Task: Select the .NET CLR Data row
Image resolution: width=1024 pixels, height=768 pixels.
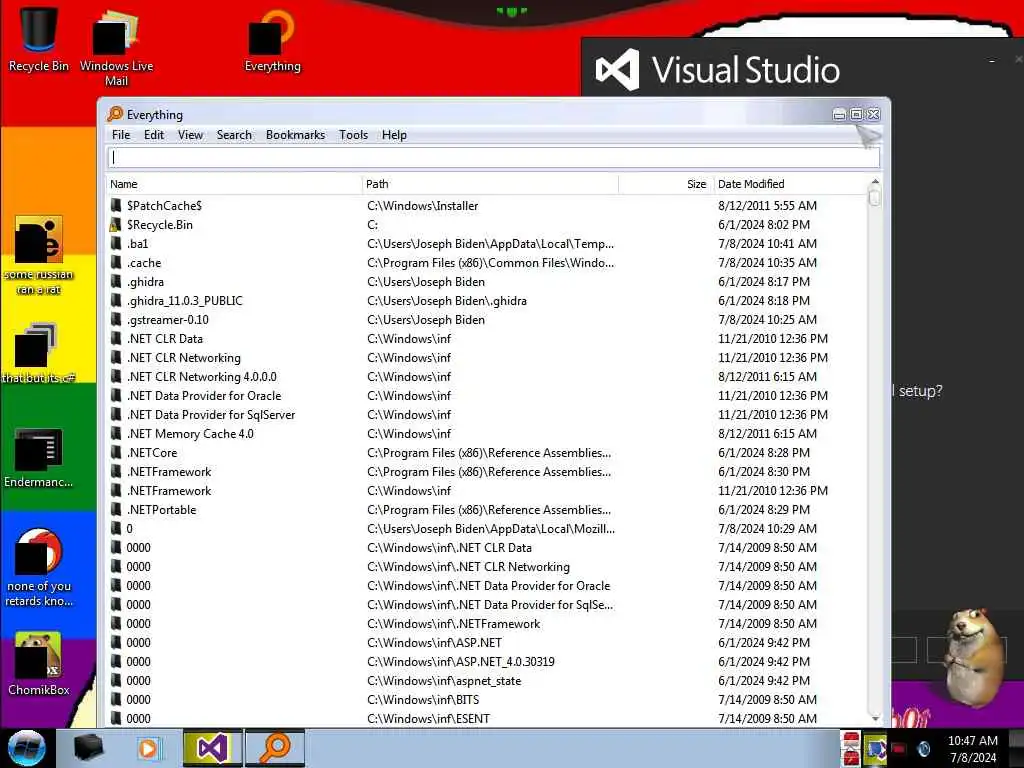Action: (x=487, y=338)
